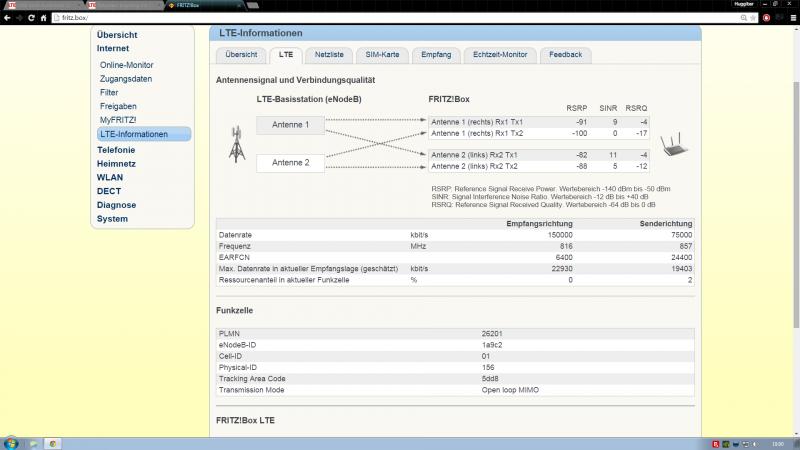Open the Feedback tab
The width and height of the screenshot is (800, 450).
coord(565,55)
